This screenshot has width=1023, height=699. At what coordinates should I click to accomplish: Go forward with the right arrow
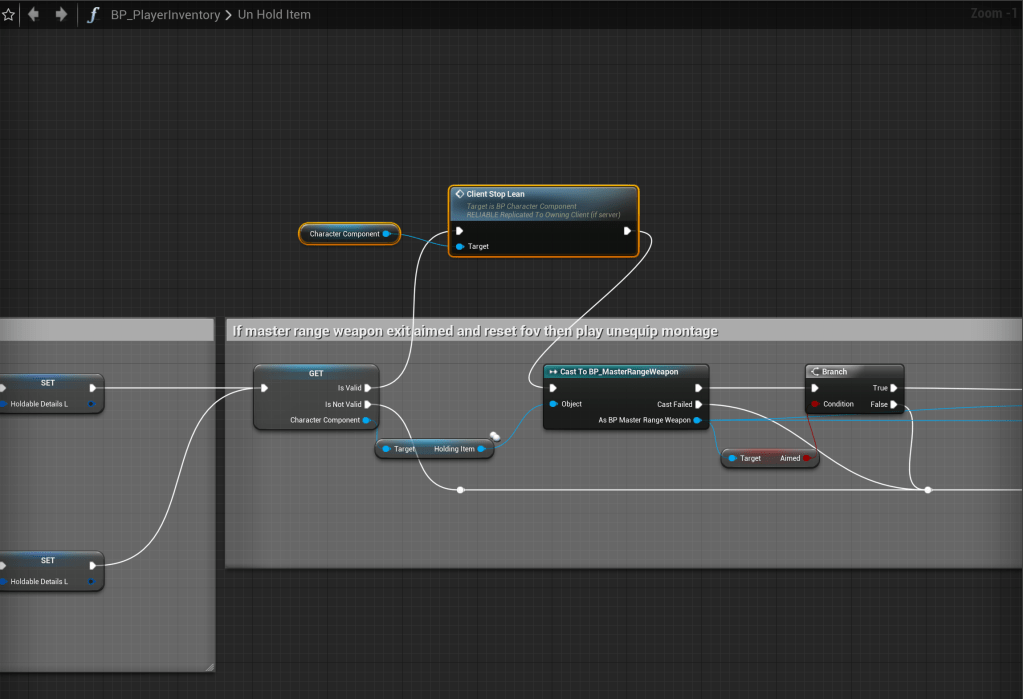61,15
